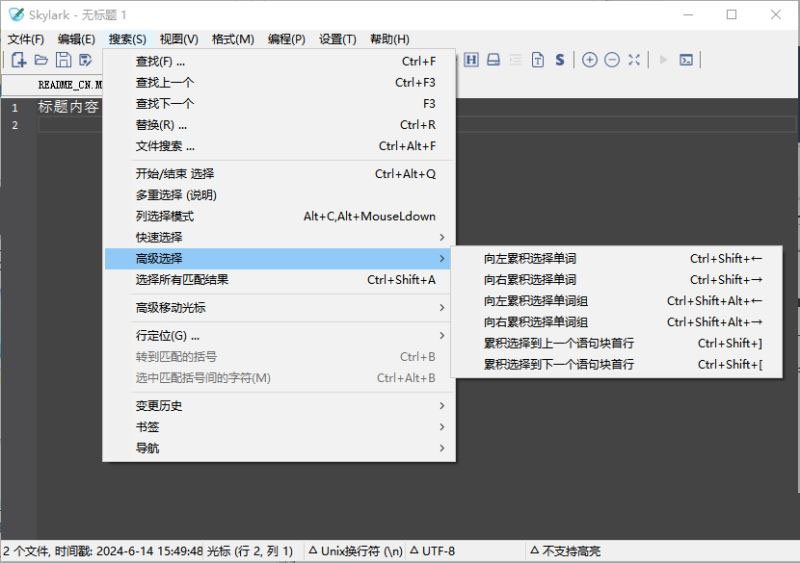The image size is (800, 563).
Task: Click 多重选择 (说明) menu entry
Action: [x=279, y=195]
